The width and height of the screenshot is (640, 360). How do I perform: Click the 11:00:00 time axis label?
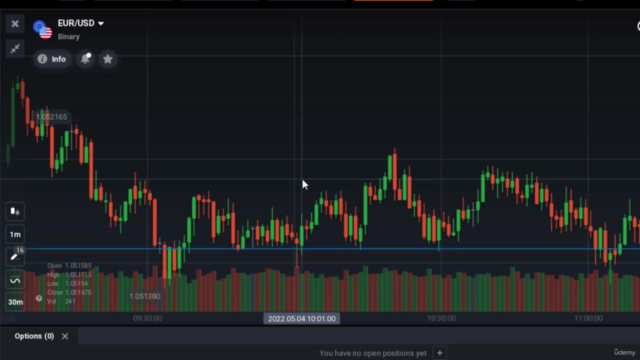click(x=588, y=318)
